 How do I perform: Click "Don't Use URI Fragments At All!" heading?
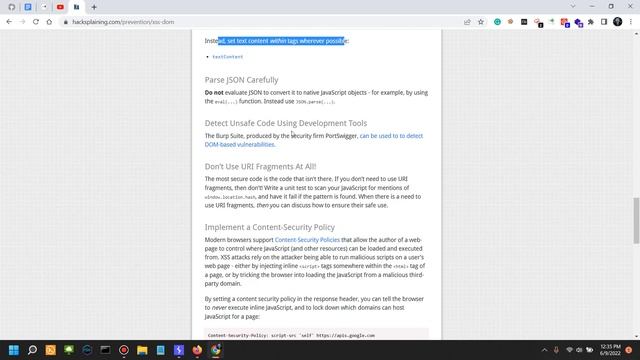[x=260, y=167]
